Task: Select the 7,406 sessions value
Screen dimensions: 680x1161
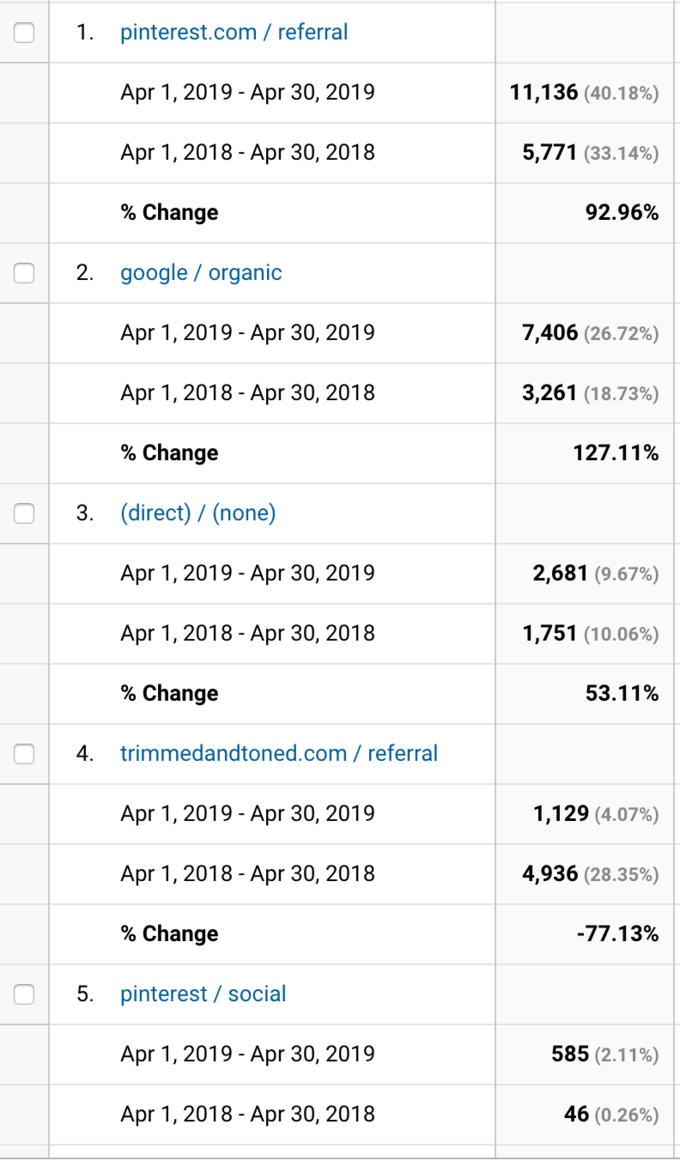Action: tap(550, 333)
